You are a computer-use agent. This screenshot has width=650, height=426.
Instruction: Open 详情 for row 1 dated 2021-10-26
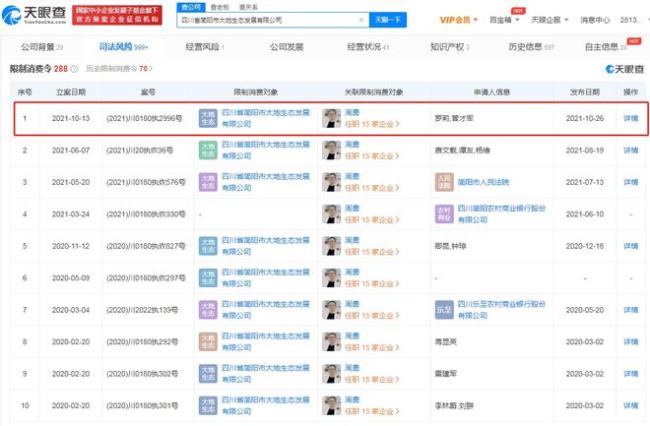pyautogui.click(x=631, y=119)
